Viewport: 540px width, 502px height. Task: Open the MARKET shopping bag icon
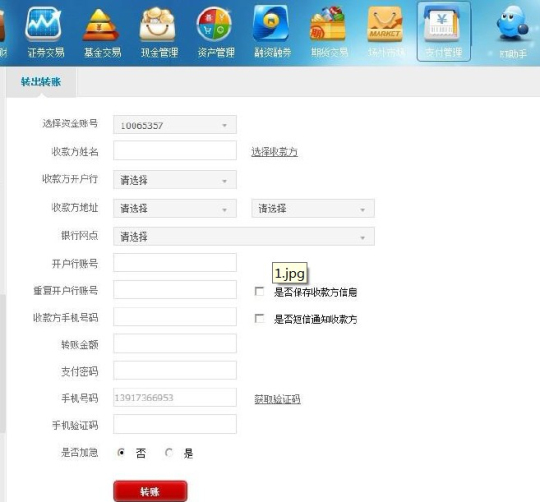(x=385, y=24)
